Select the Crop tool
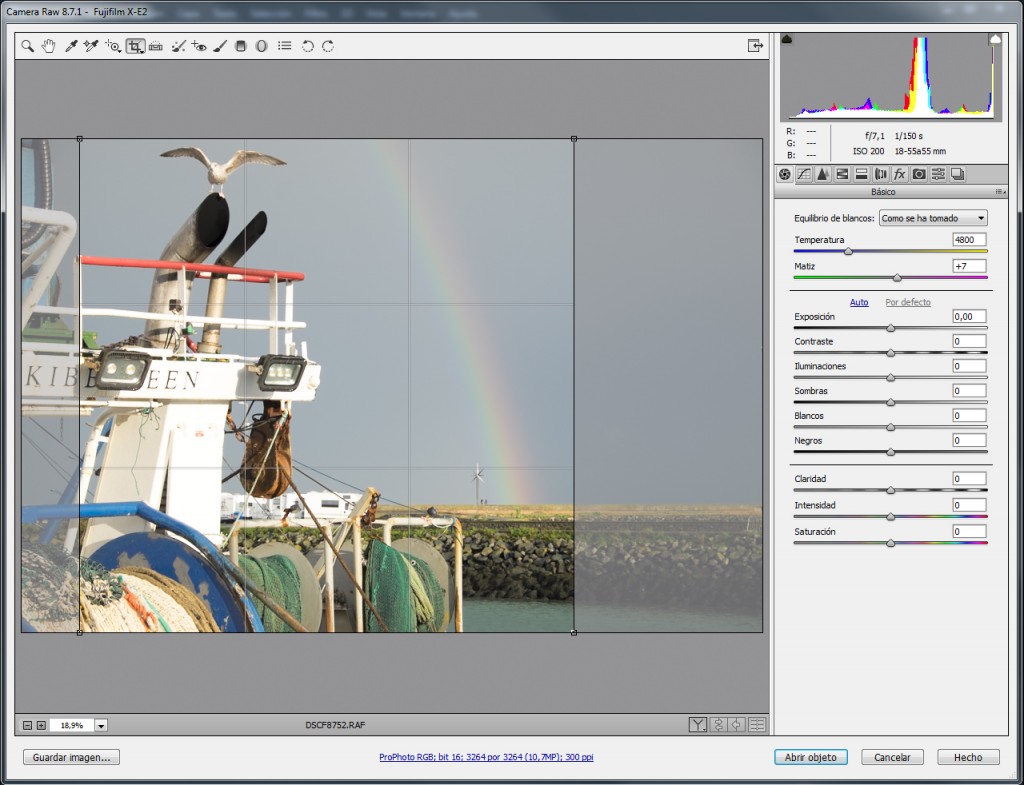 click(135, 46)
